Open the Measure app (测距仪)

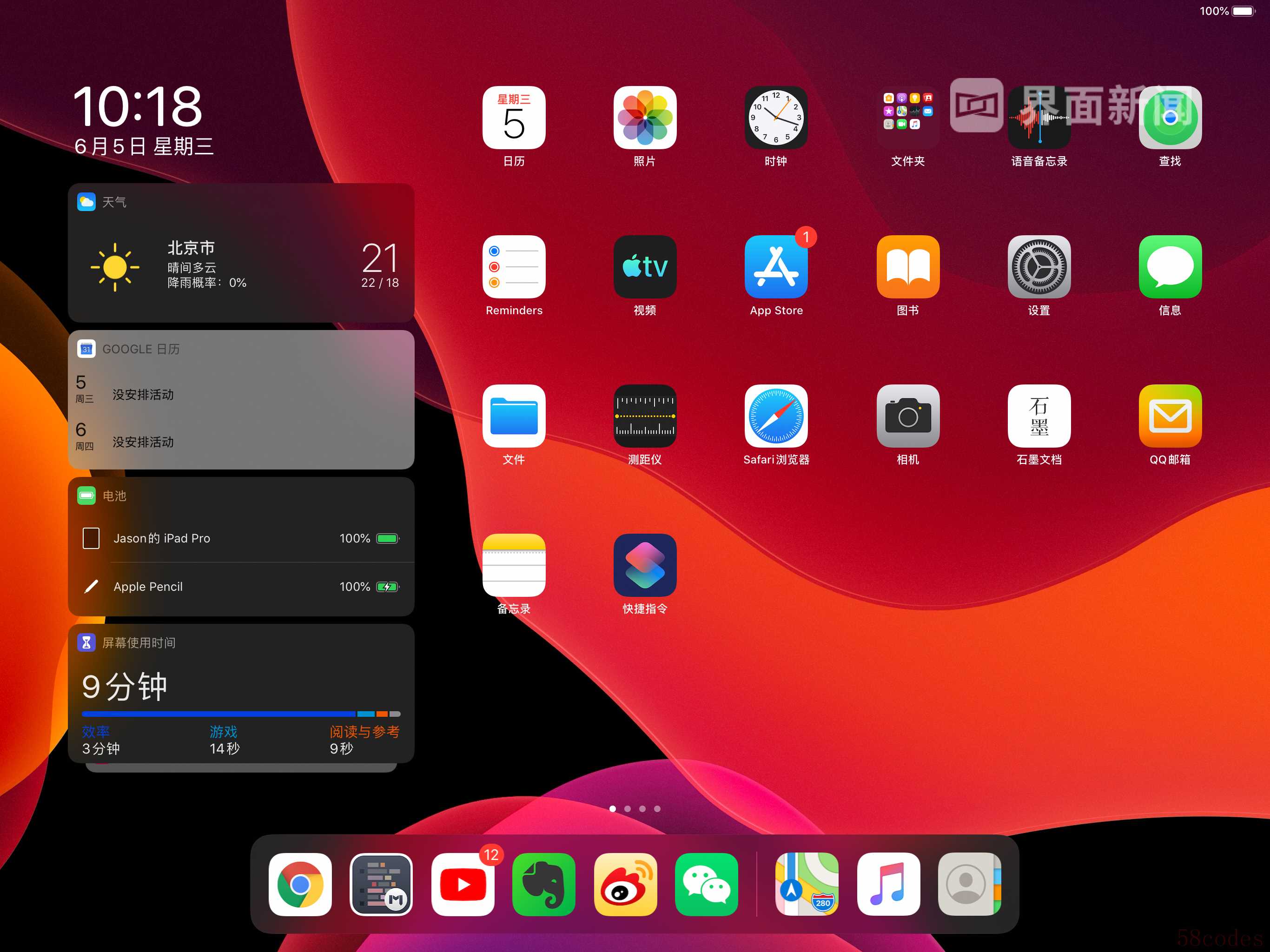645,416
